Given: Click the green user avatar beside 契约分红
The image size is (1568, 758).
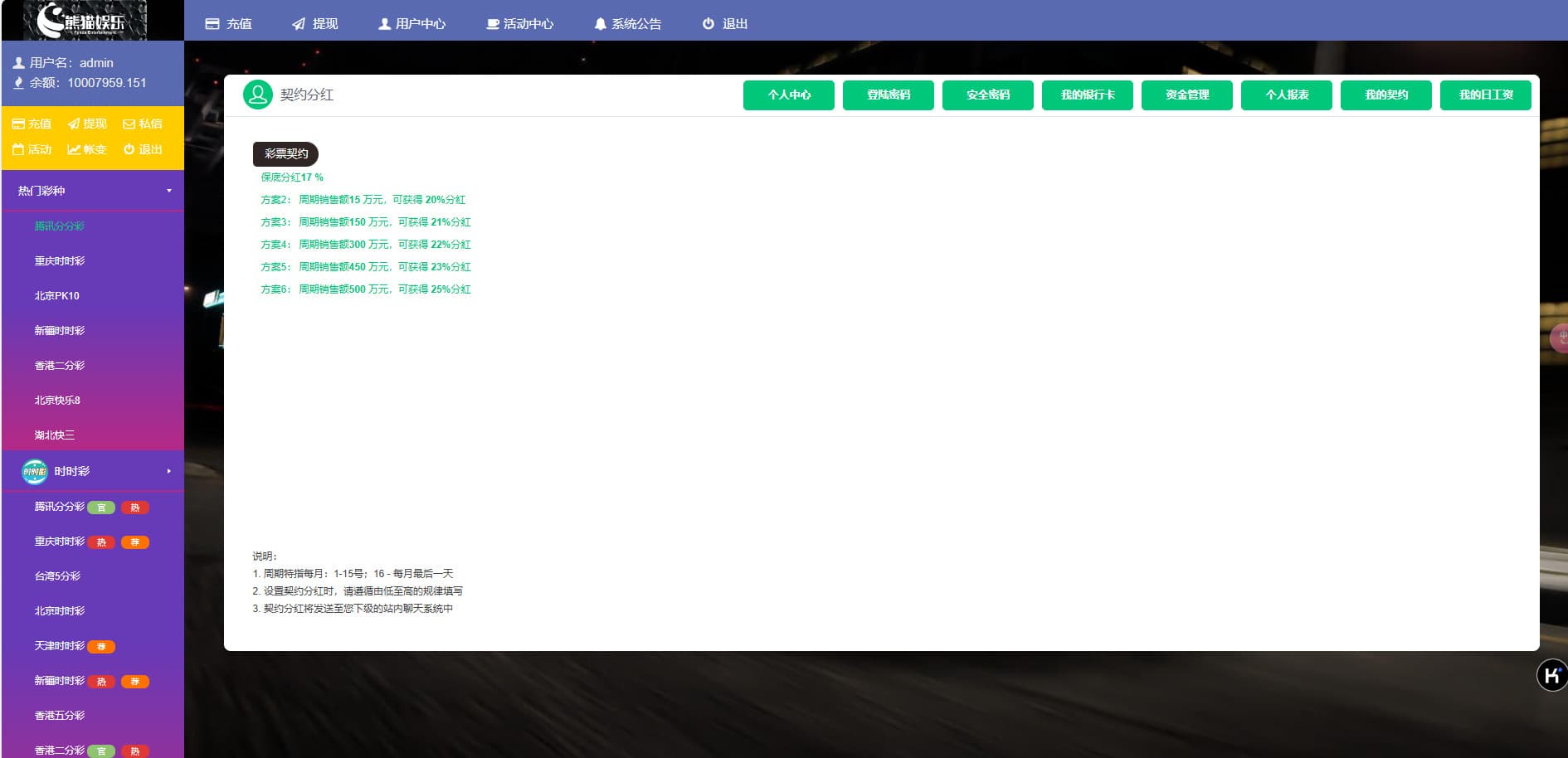Looking at the screenshot, I should [x=257, y=95].
